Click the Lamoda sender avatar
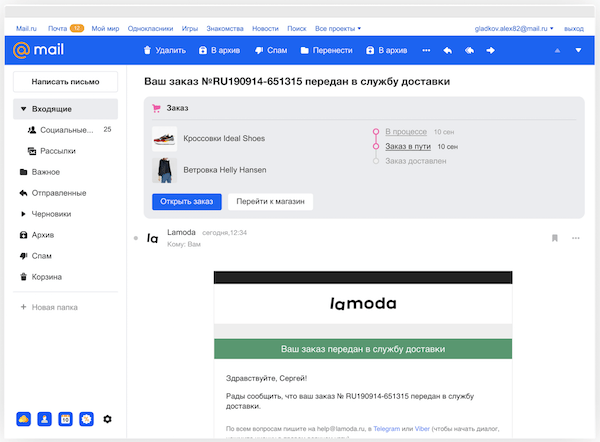 pyautogui.click(x=152, y=238)
